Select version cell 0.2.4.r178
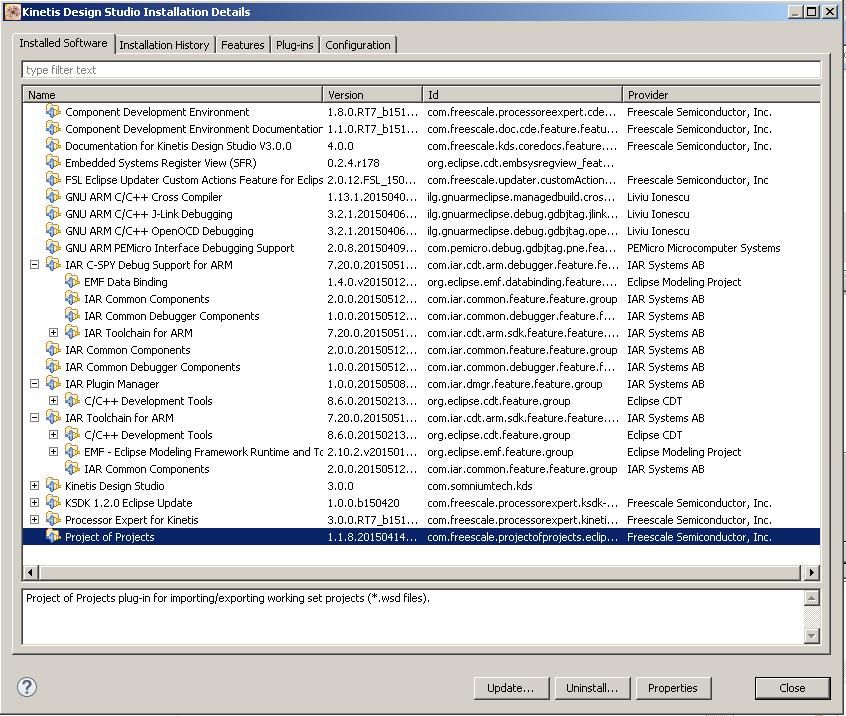This screenshot has width=846, height=716. [353, 163]
